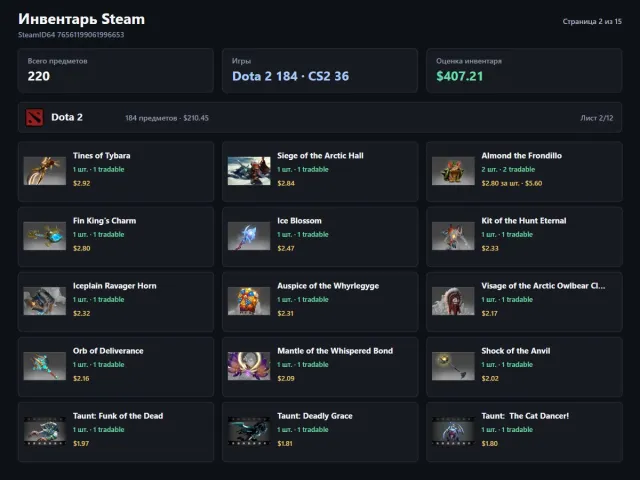The width and height of the screenshot is (640, 480).
Task: Click Visage of the Arctic Owlbear title
Action: (x=543, y=286)
